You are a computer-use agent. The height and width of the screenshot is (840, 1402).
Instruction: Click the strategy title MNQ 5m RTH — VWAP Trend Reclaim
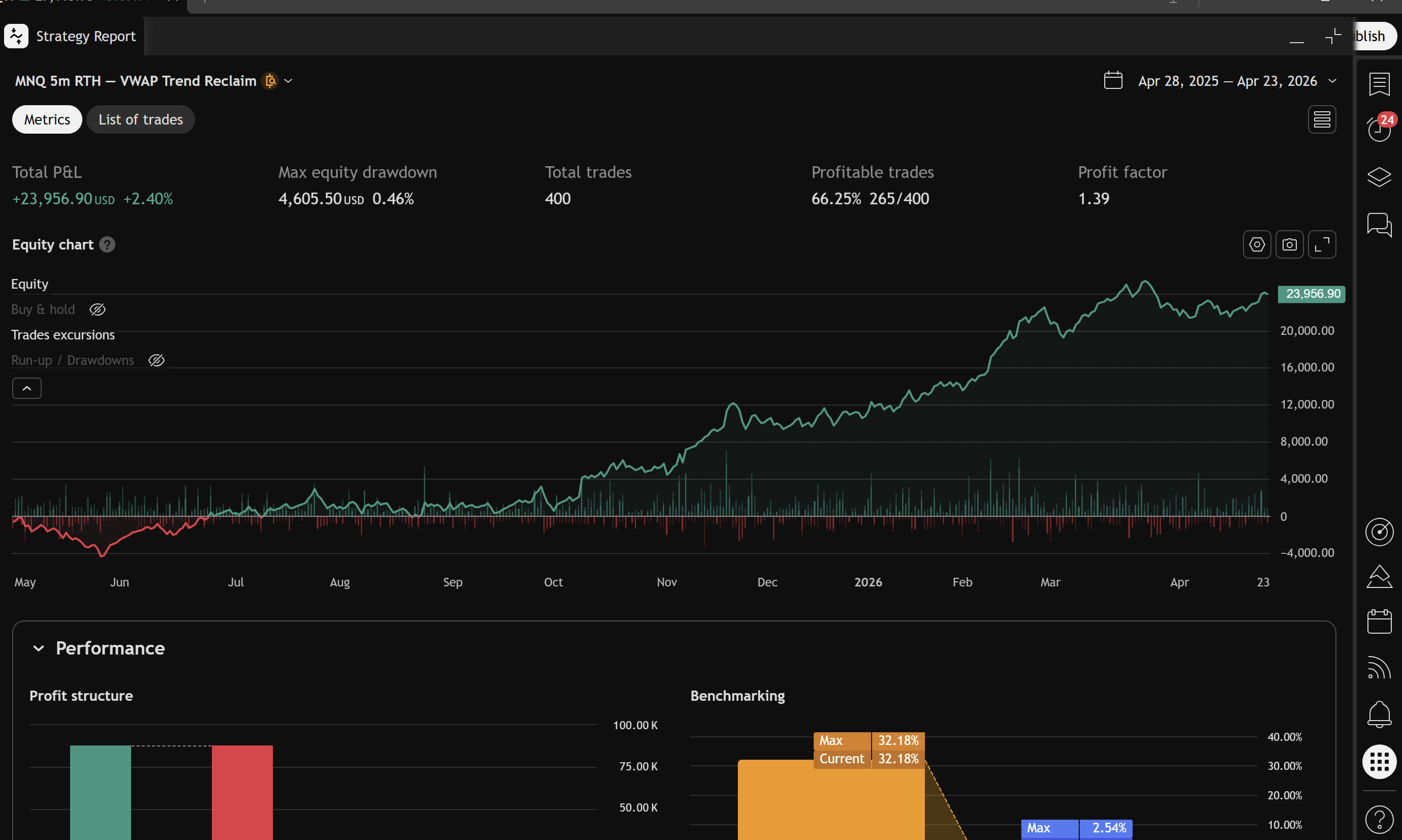coord(136,81)
